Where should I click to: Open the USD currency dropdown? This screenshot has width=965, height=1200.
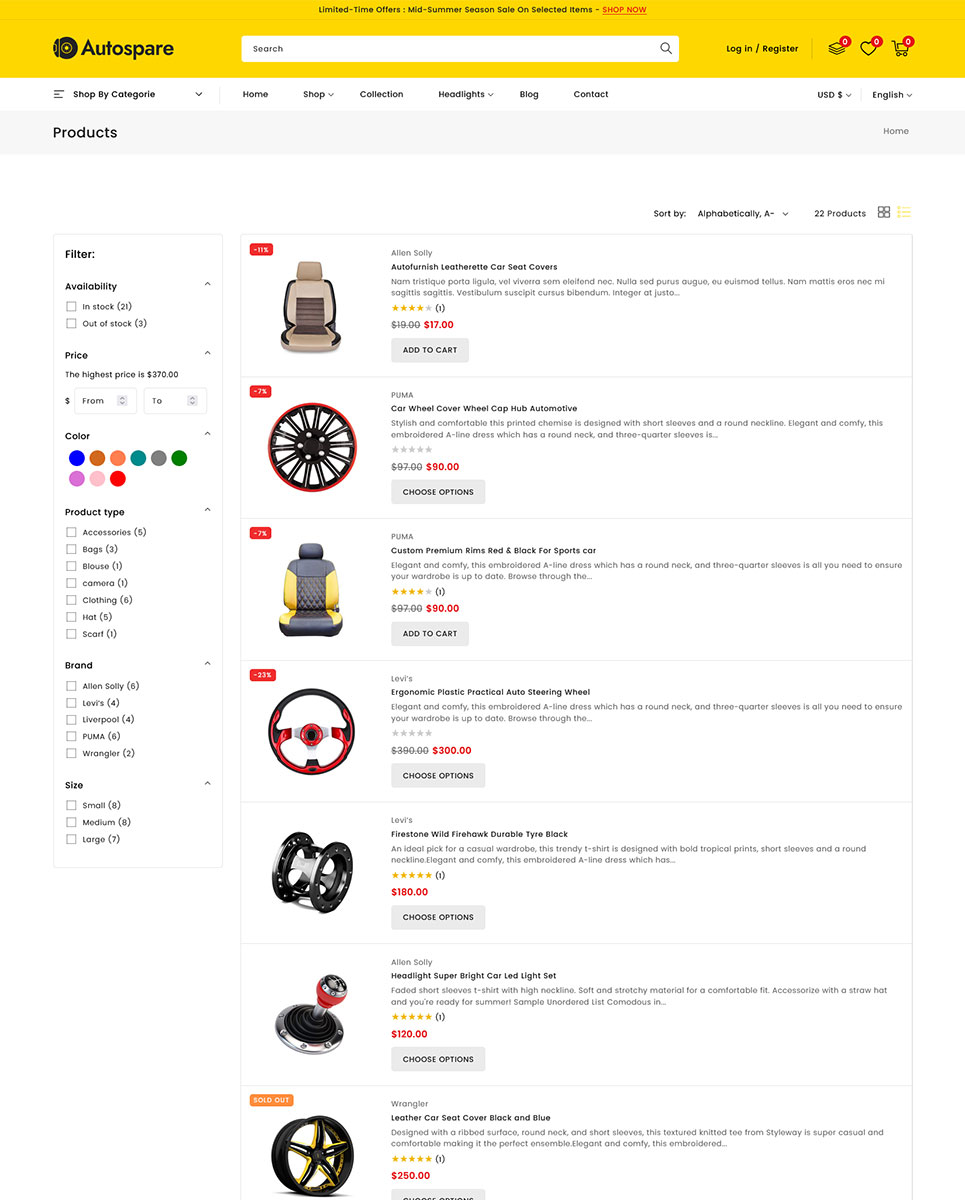click(x=834, y=95)
